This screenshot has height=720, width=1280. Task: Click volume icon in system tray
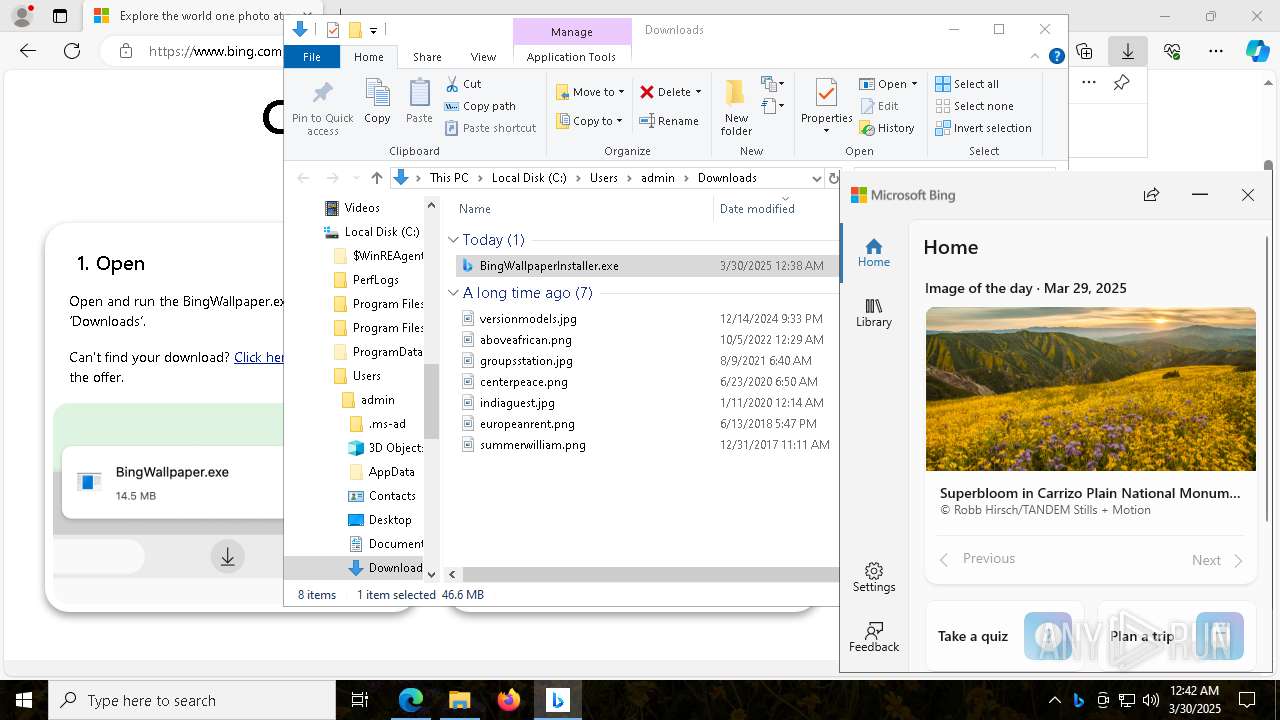point(1150,700)
